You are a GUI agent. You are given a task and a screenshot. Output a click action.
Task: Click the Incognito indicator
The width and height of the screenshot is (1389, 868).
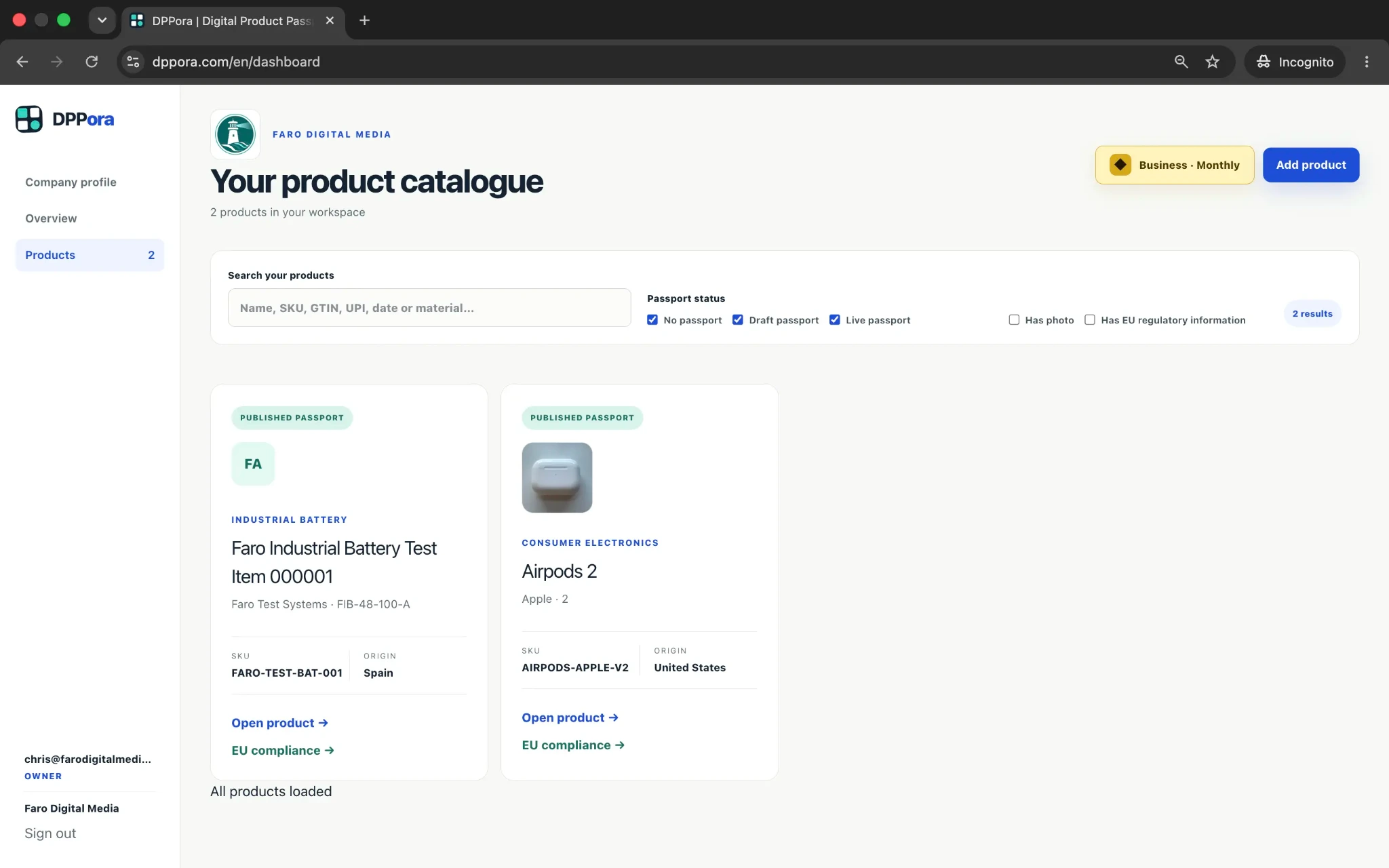click(x=1295, y=62)
